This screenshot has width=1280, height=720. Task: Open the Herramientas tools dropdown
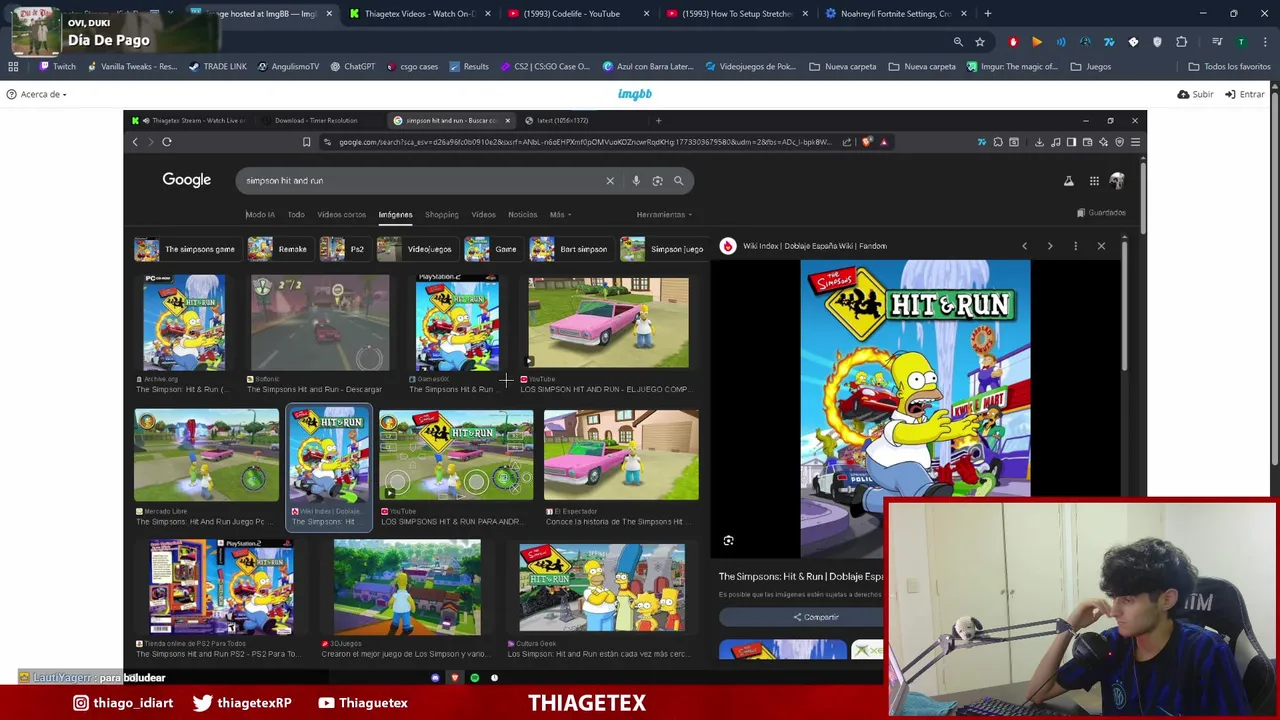pos(664,214)
